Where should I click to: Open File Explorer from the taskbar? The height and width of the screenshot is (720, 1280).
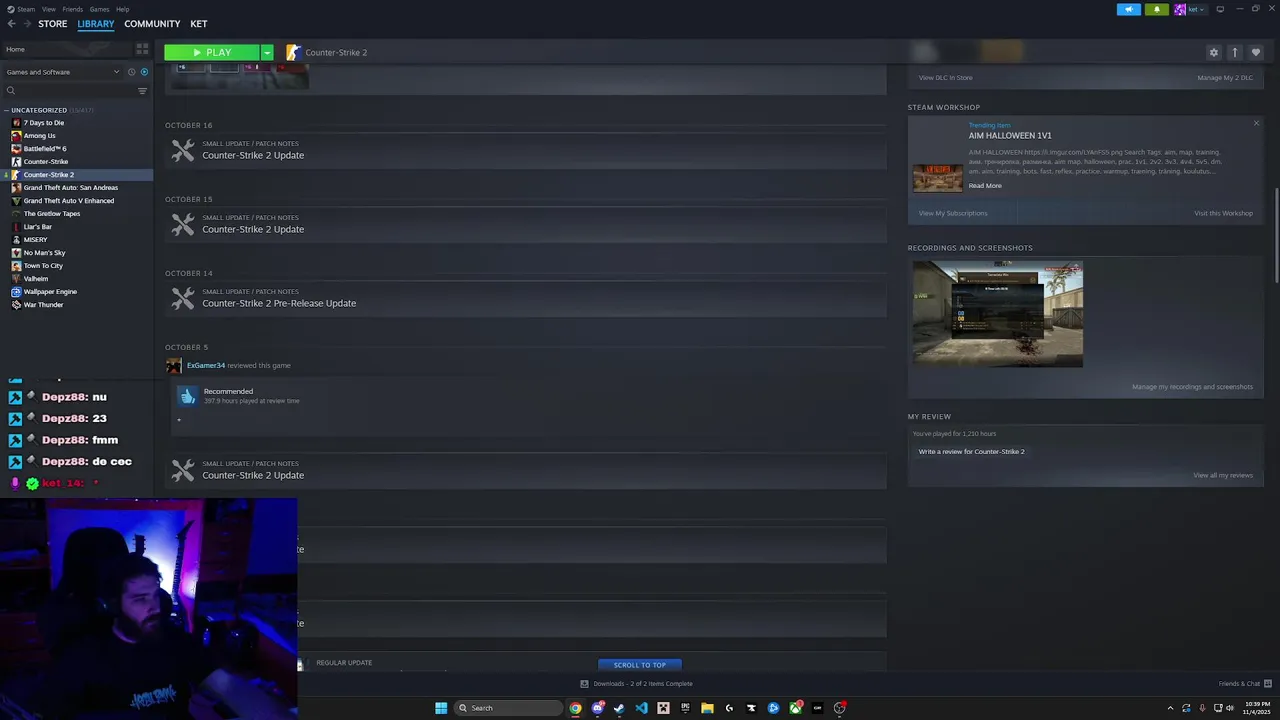(x=707, y=708)
